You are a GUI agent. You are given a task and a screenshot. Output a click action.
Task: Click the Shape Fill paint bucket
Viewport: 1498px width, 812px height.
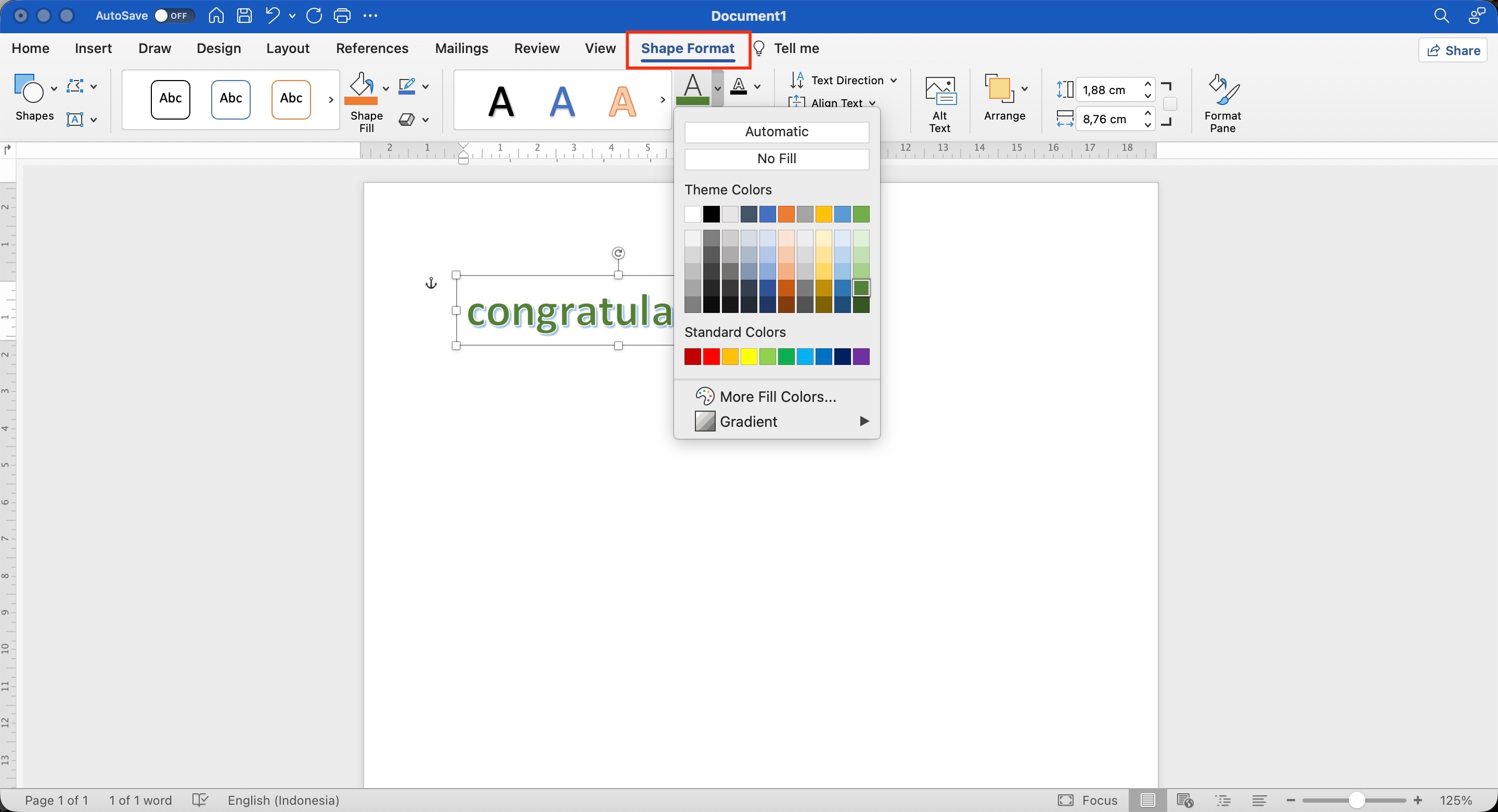pos(361,88)
